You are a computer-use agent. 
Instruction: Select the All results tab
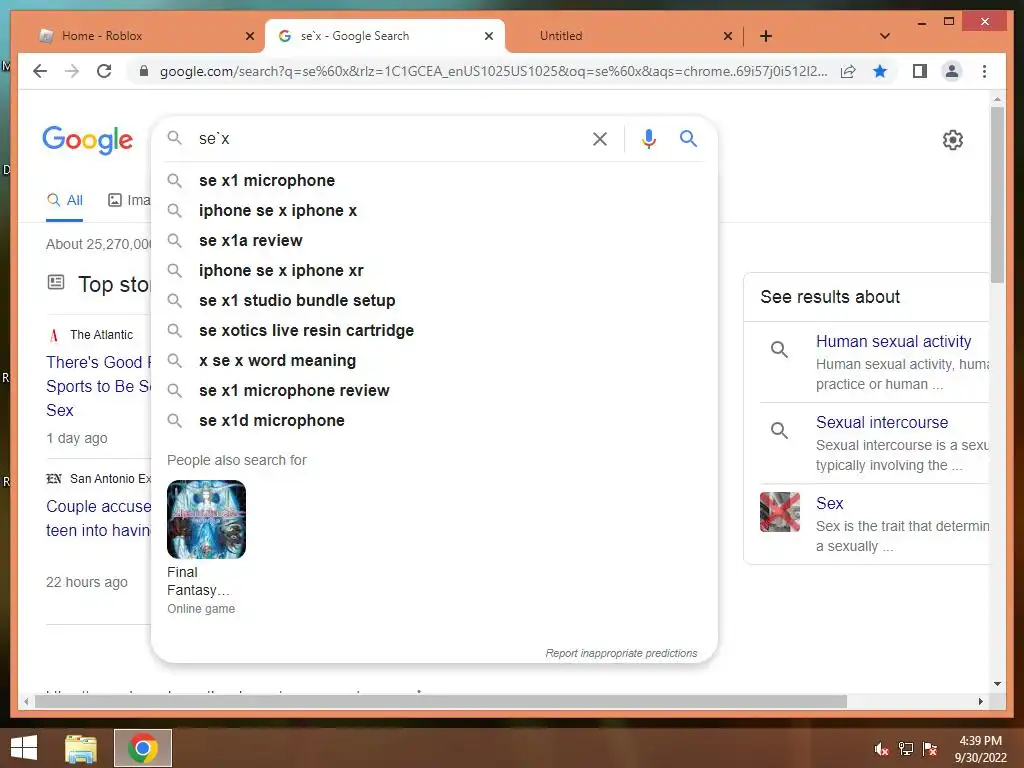pyautogui.click(x=65, y=200)
